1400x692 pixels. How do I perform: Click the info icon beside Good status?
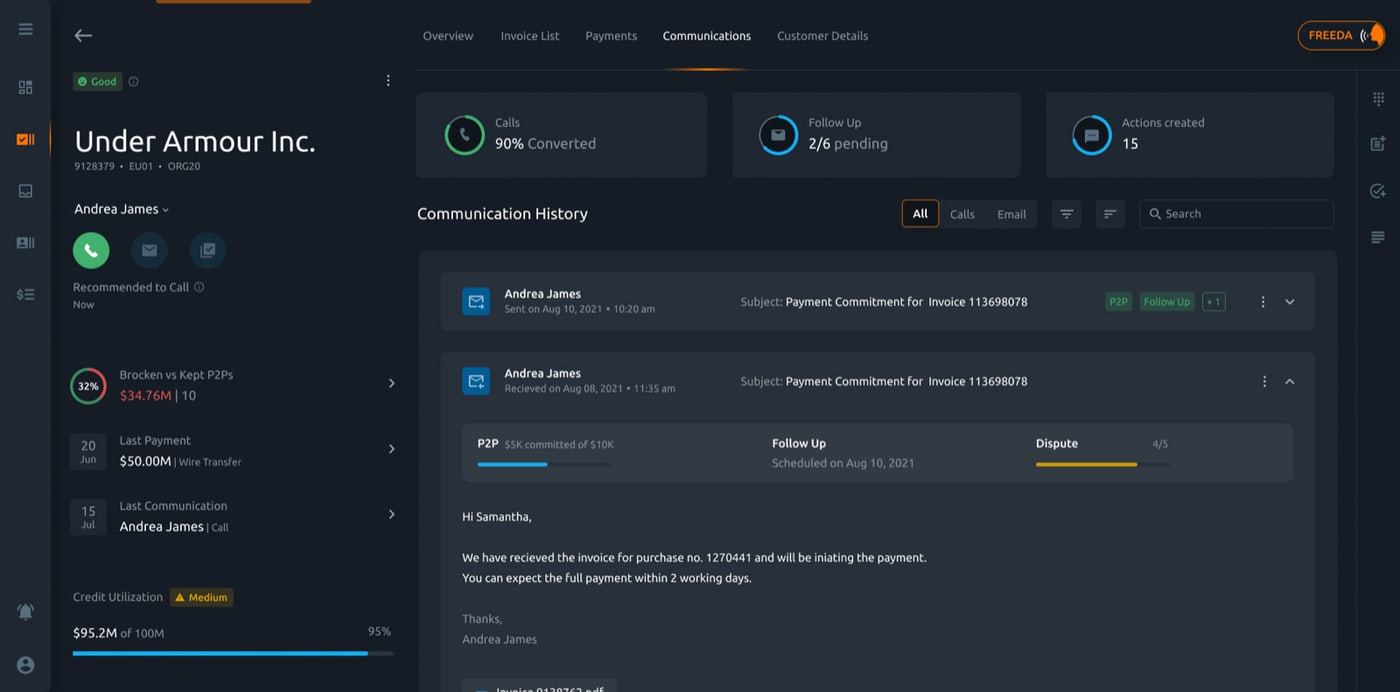pos(134,82)
